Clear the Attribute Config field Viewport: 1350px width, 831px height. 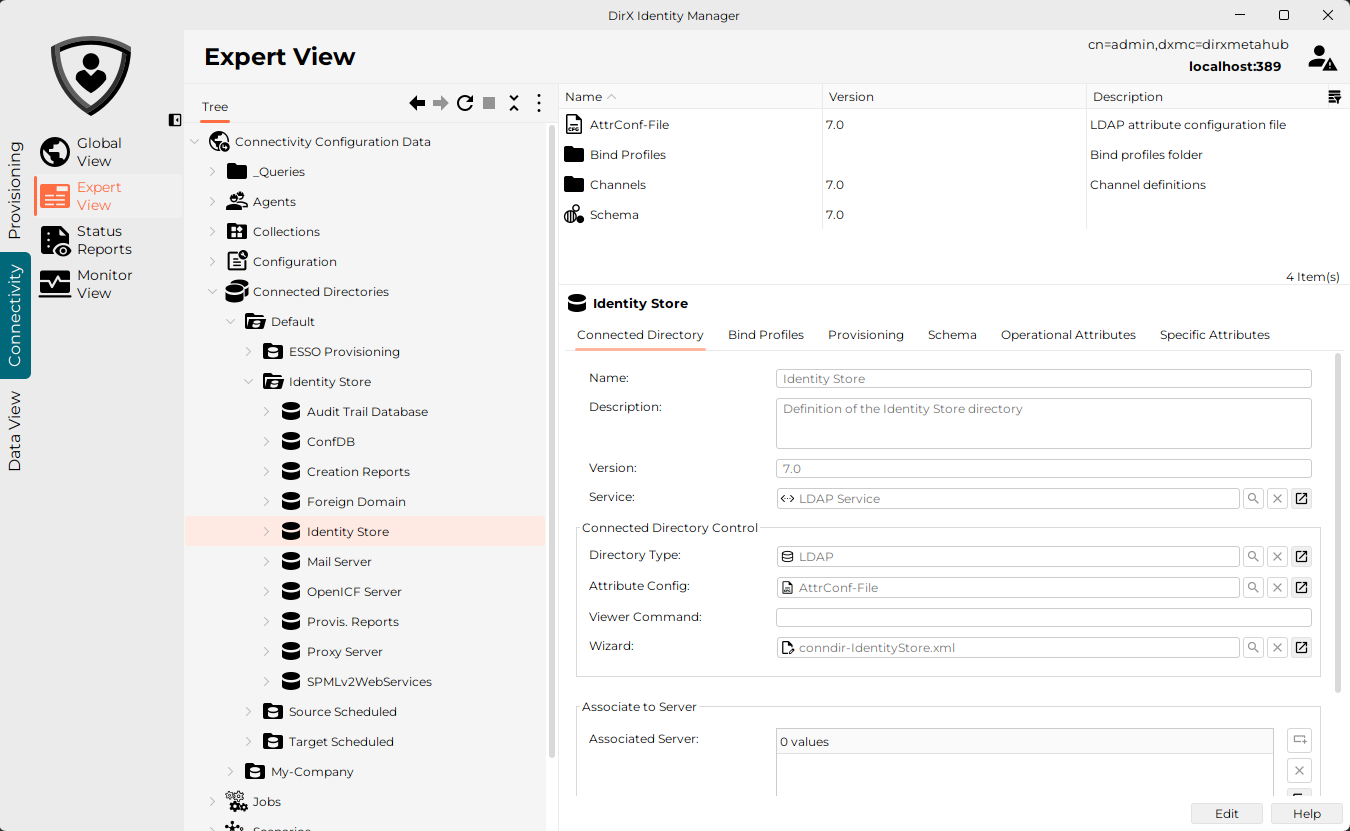(x=1277, y=588)
